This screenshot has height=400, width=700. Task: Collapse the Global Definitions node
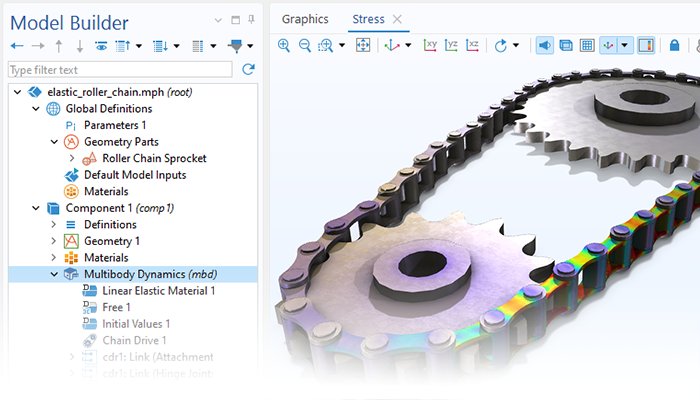tap(36, 108)
